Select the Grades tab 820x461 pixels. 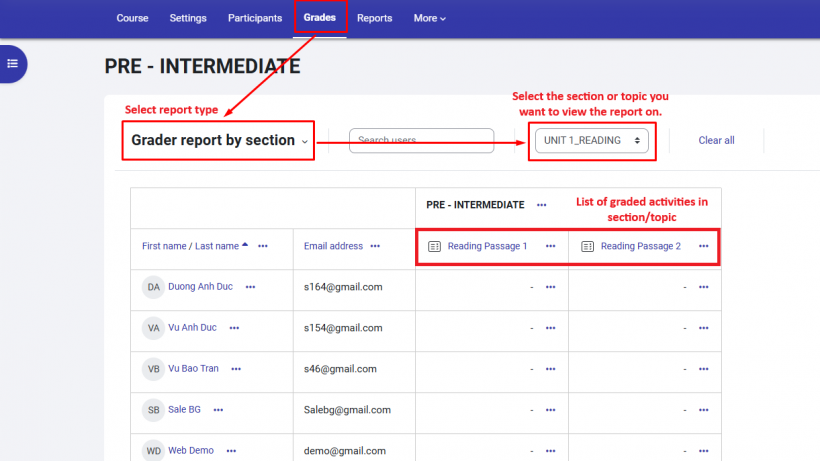coord(320,18)
